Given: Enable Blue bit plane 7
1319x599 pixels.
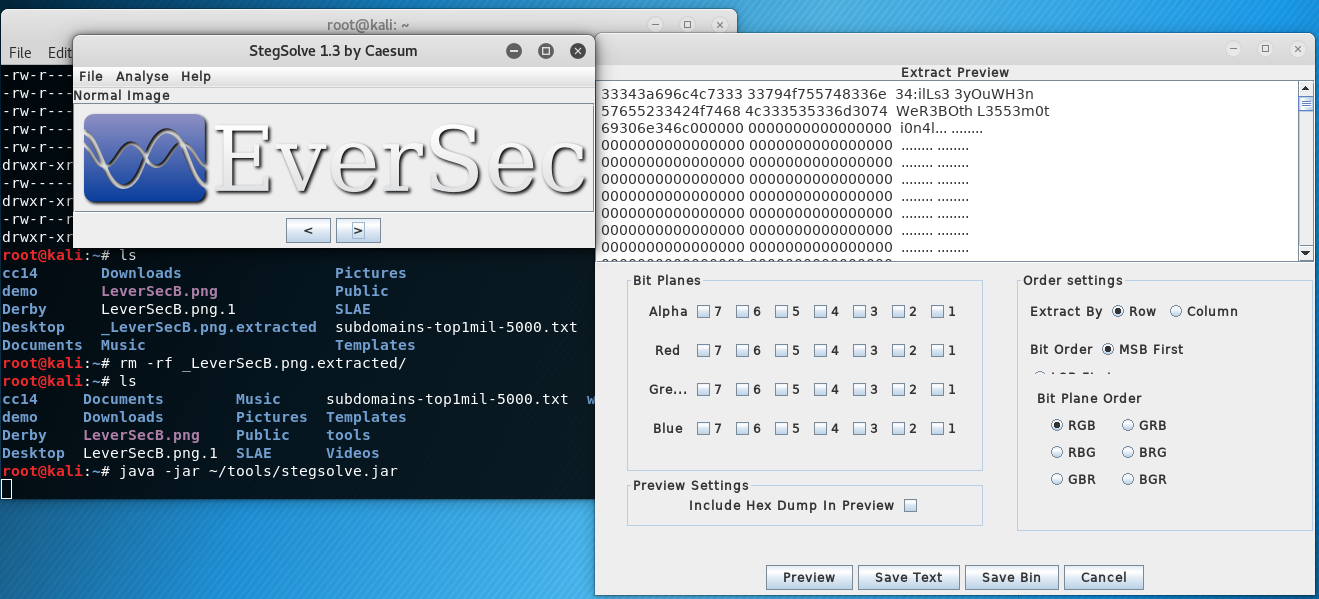Looking at the screenshot, I should click(x=704, y=428).
